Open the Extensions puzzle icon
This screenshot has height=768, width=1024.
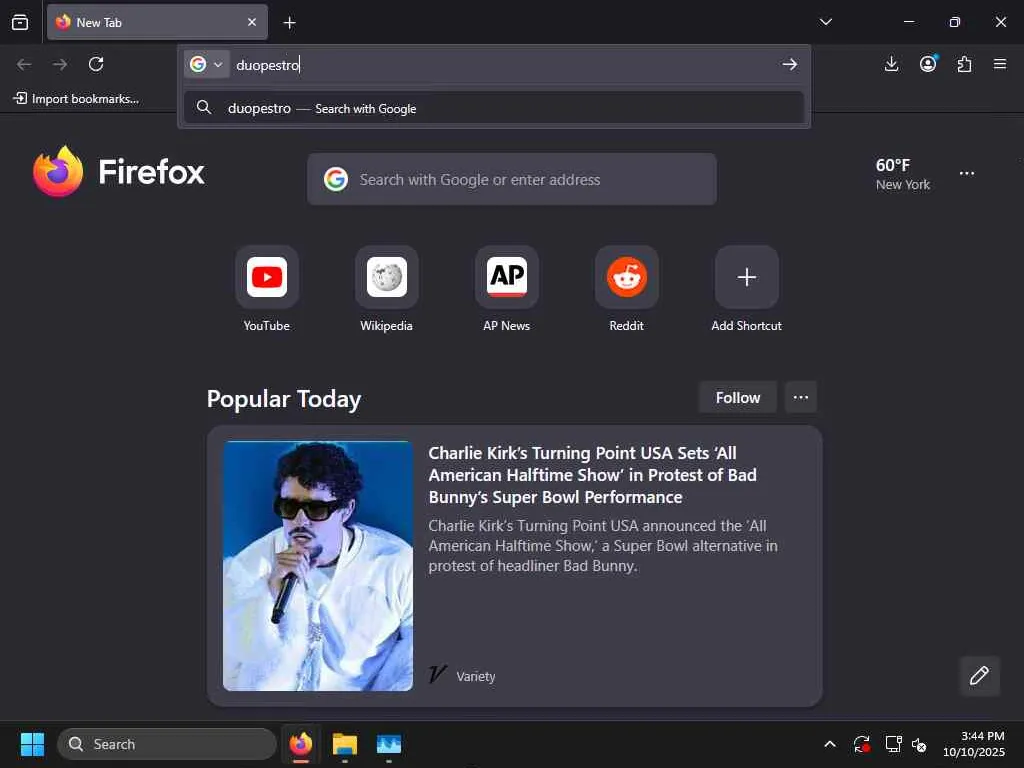click(x=964, y=64)
